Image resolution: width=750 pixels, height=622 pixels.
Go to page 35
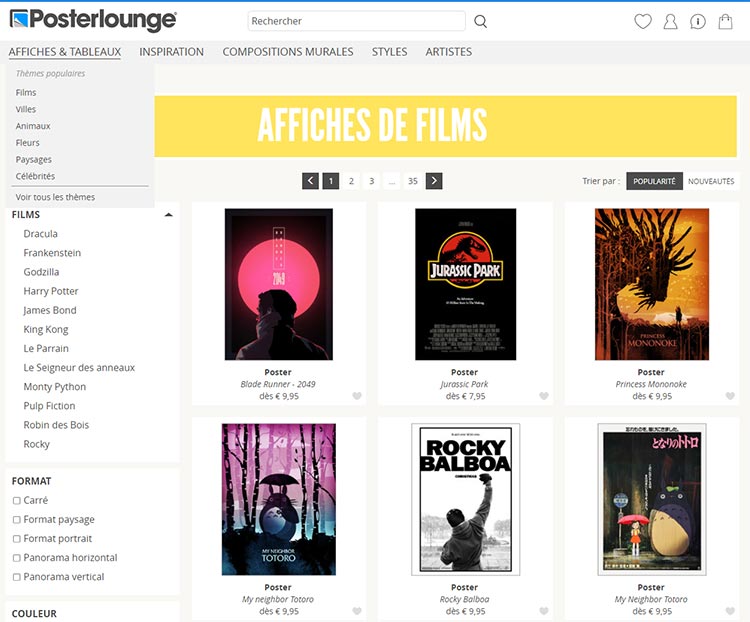click(413, 181)
